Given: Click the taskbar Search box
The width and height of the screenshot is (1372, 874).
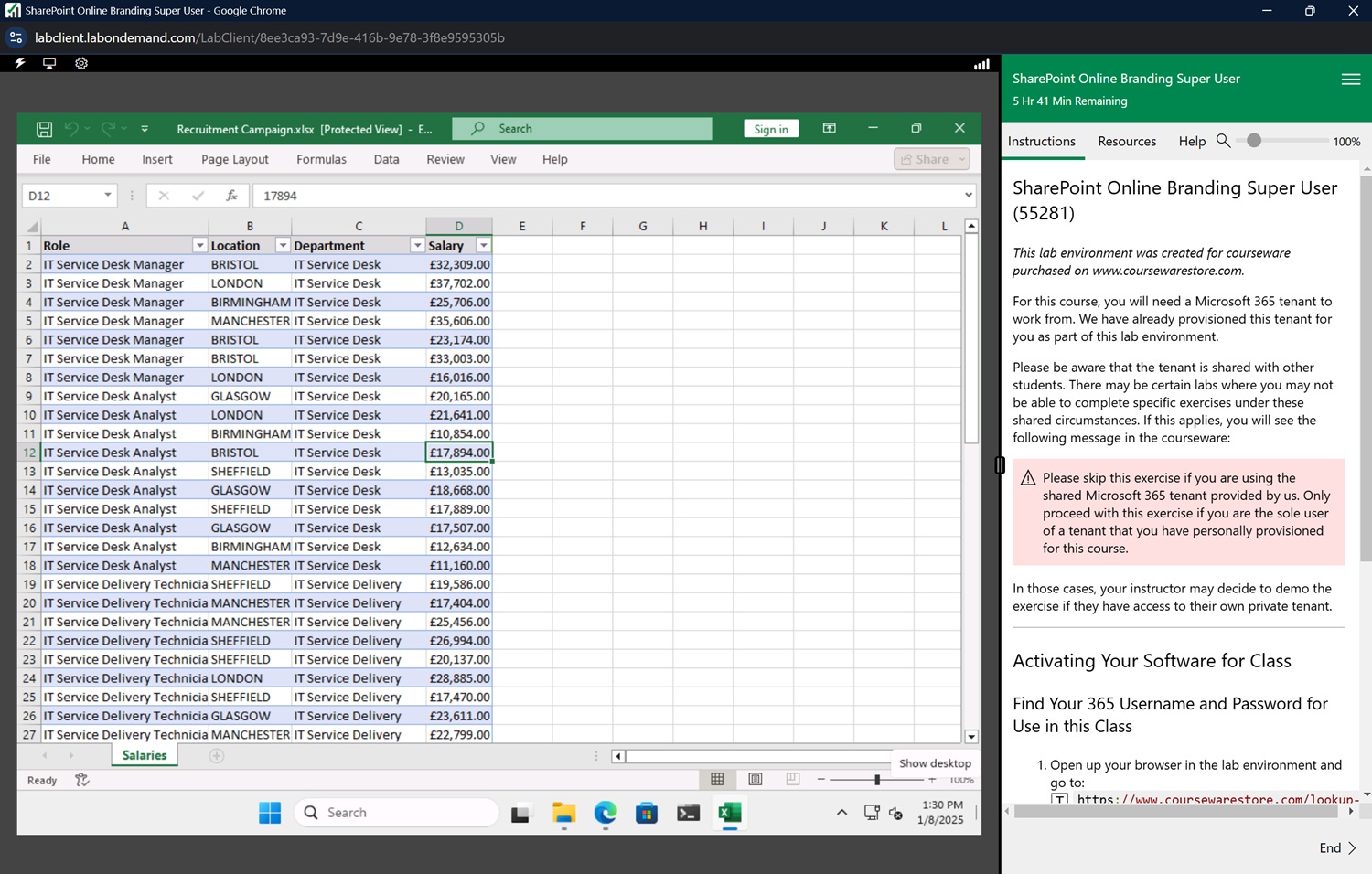Looking at the screenshot, I should click(397, 813).
